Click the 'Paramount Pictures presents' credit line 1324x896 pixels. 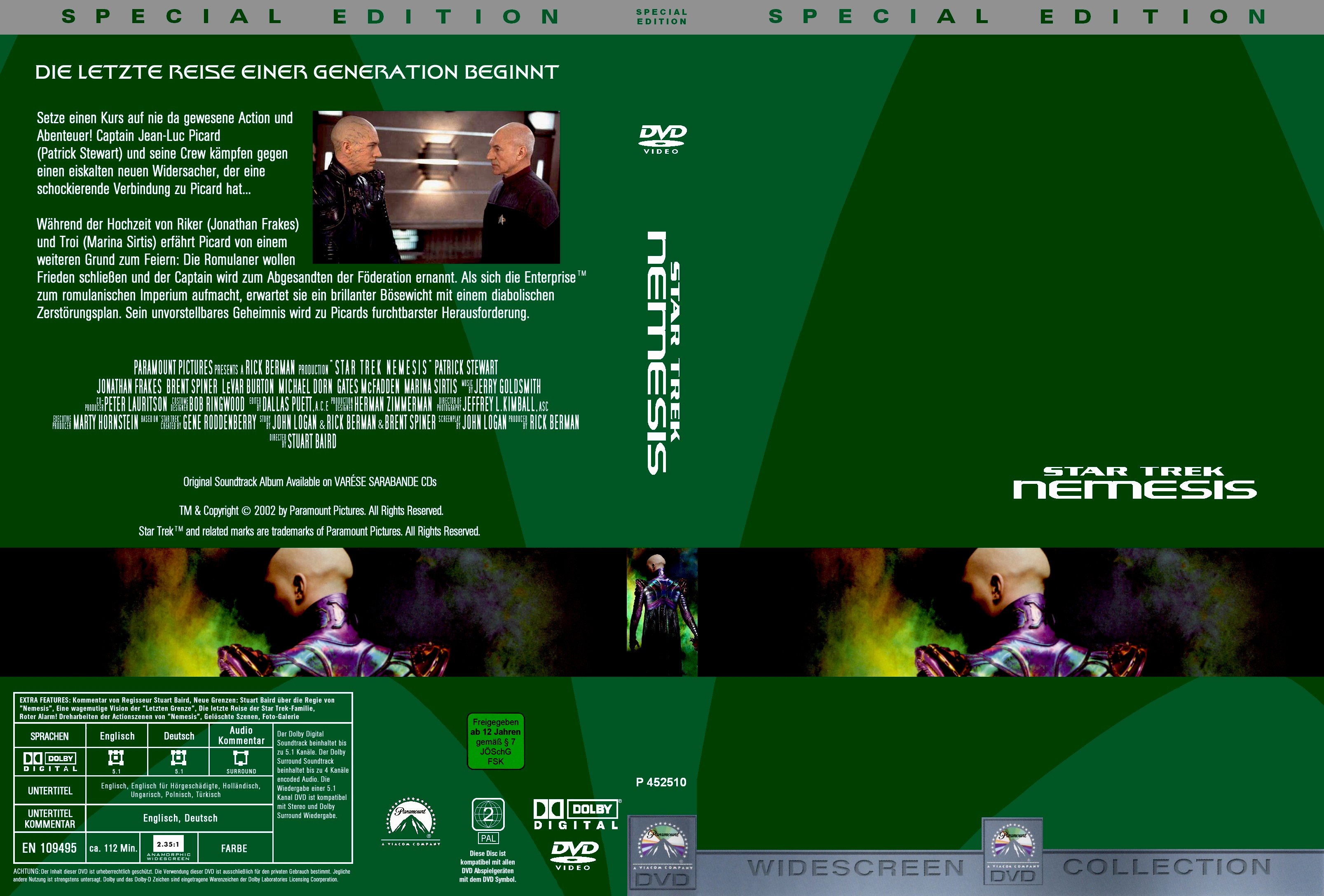tap(316, 367)
